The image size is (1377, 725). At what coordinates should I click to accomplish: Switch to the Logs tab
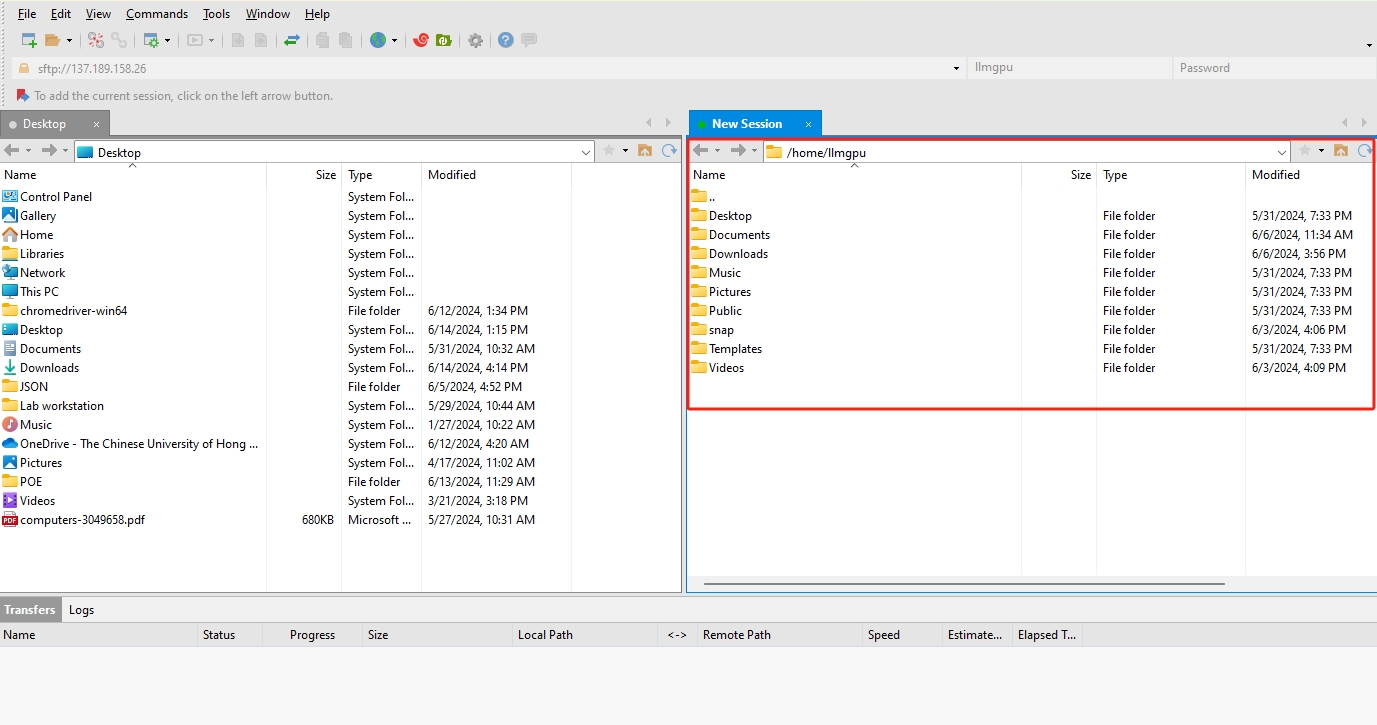pyautogui.click(x=81, y=609)
